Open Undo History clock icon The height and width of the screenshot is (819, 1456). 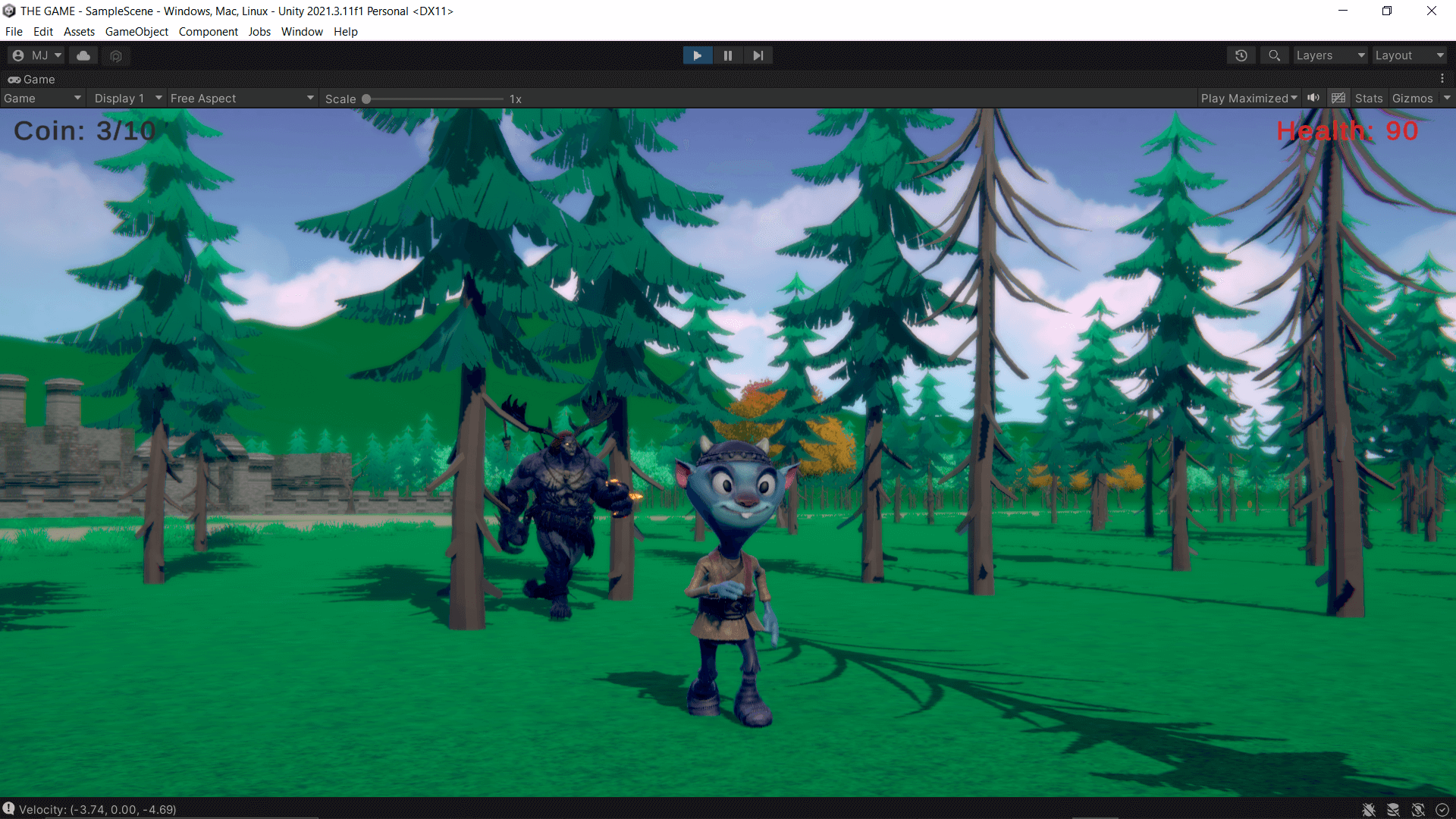pos(1241,55)
